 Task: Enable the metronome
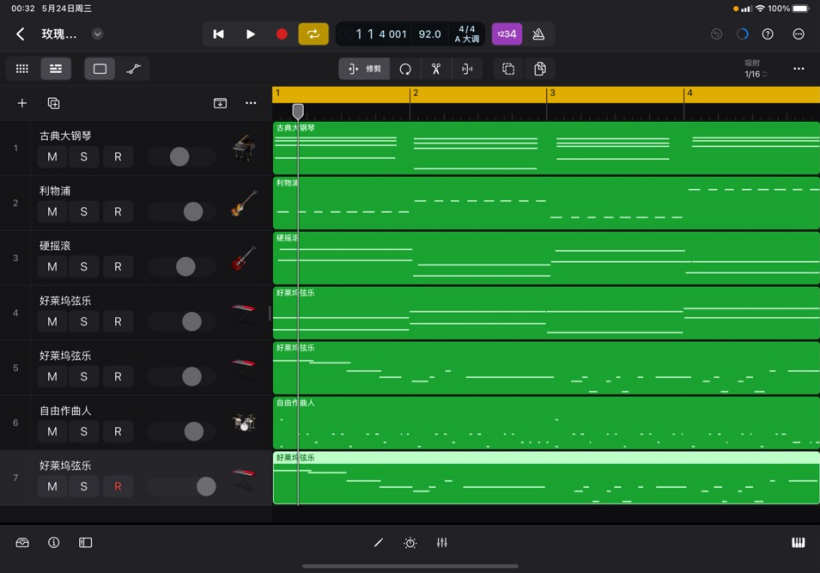(x=539, y=34)
